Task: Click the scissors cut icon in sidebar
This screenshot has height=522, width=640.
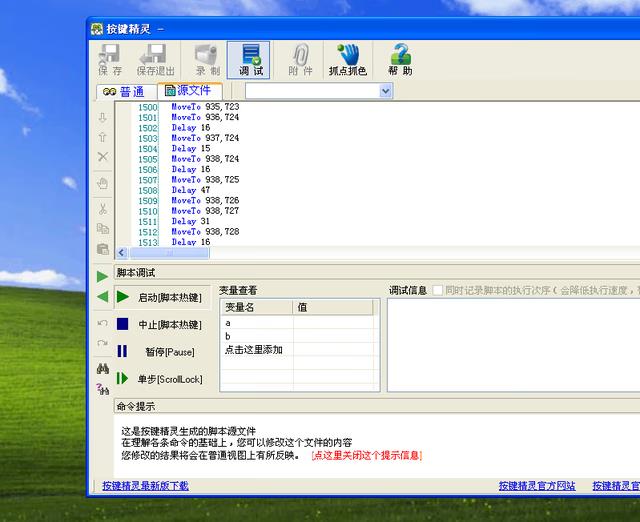Action: coord(102,208)
